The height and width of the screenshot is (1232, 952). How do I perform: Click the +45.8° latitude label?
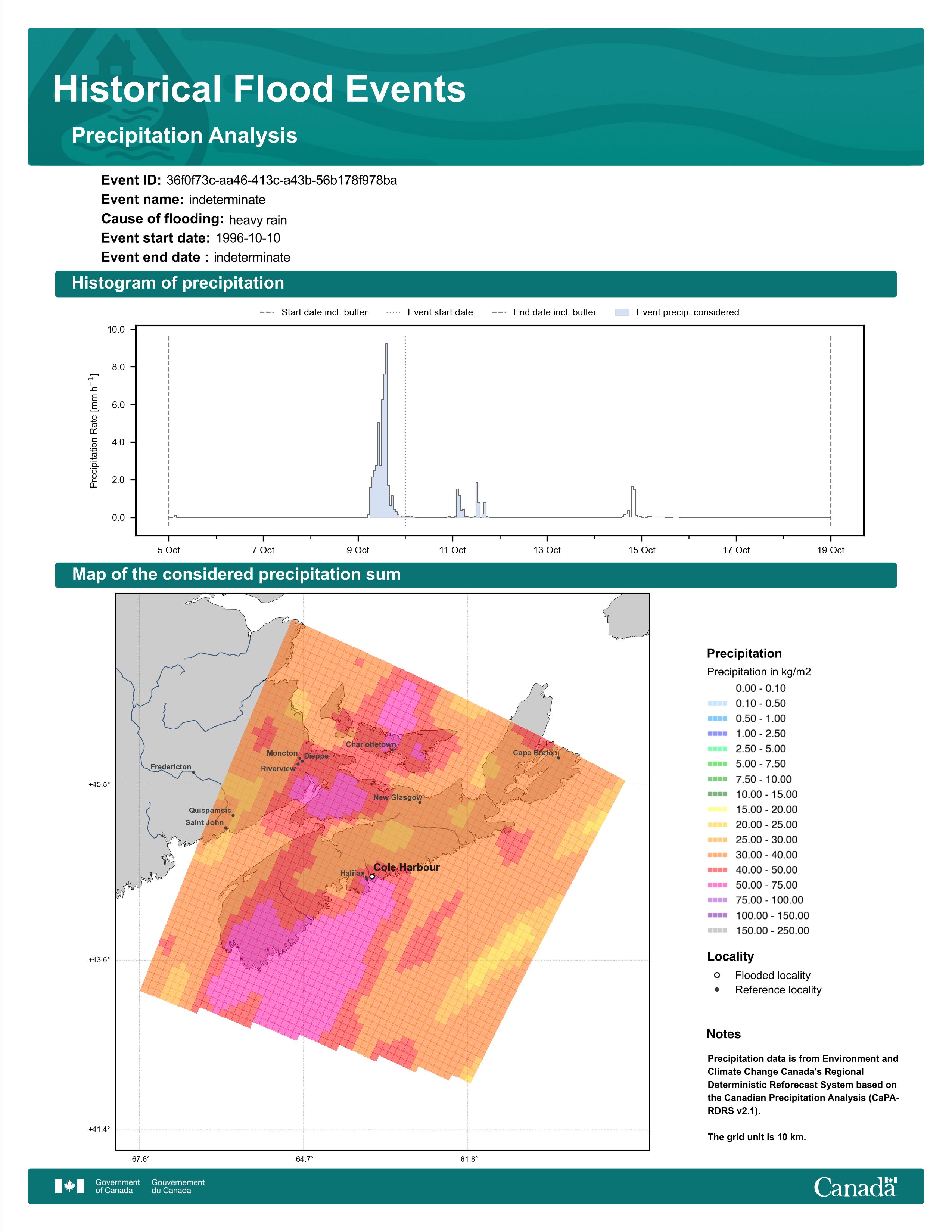pyautogui.click(x=99, y=785)
